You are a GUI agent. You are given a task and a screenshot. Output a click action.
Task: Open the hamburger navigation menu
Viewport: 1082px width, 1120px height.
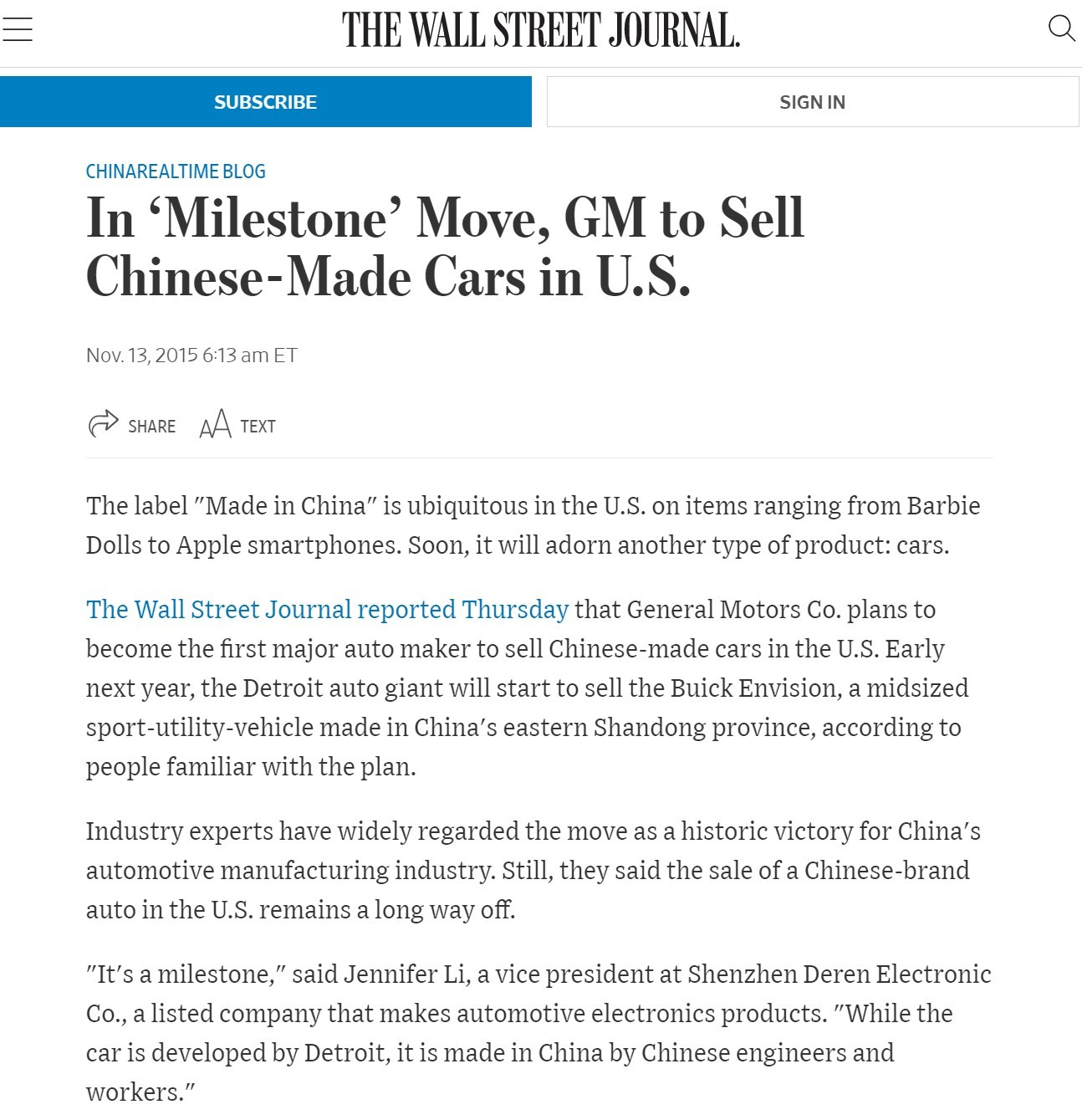click(17, 29)
